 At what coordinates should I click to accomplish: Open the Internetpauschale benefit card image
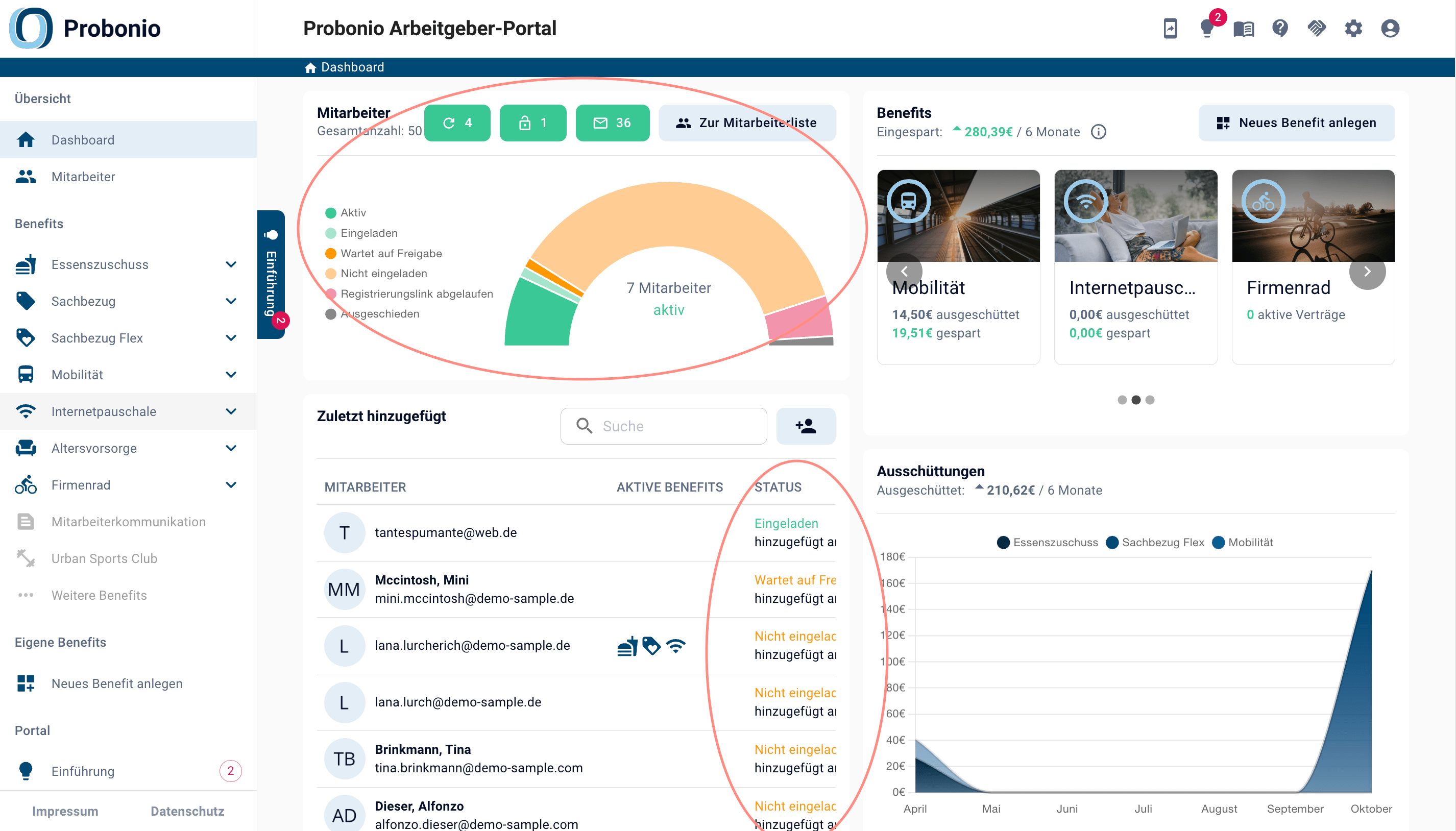click(1136, 216)
